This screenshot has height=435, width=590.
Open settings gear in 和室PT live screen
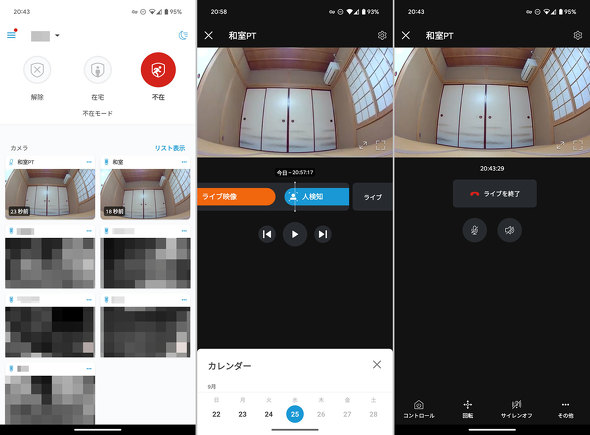578,35
